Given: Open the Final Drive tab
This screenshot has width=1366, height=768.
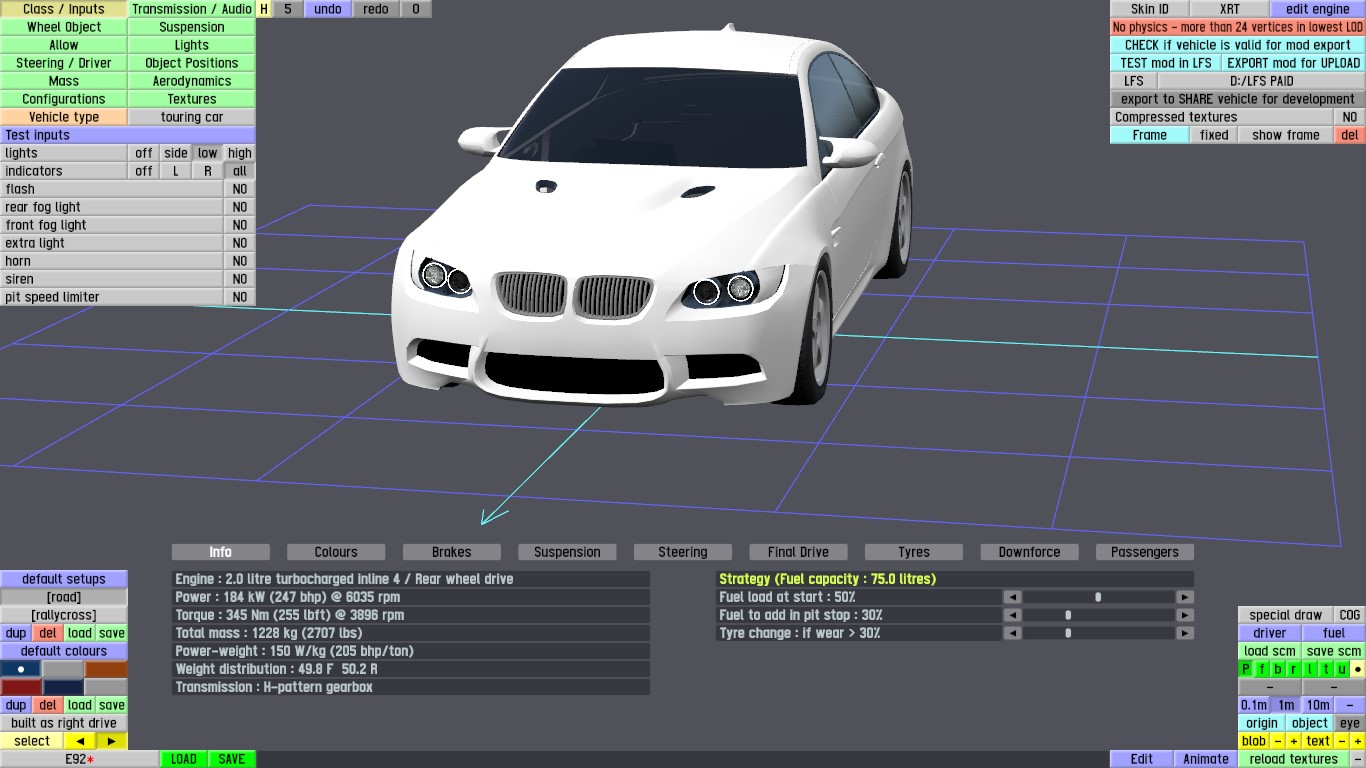Looking at the screenshot, I should click(798, 552).
